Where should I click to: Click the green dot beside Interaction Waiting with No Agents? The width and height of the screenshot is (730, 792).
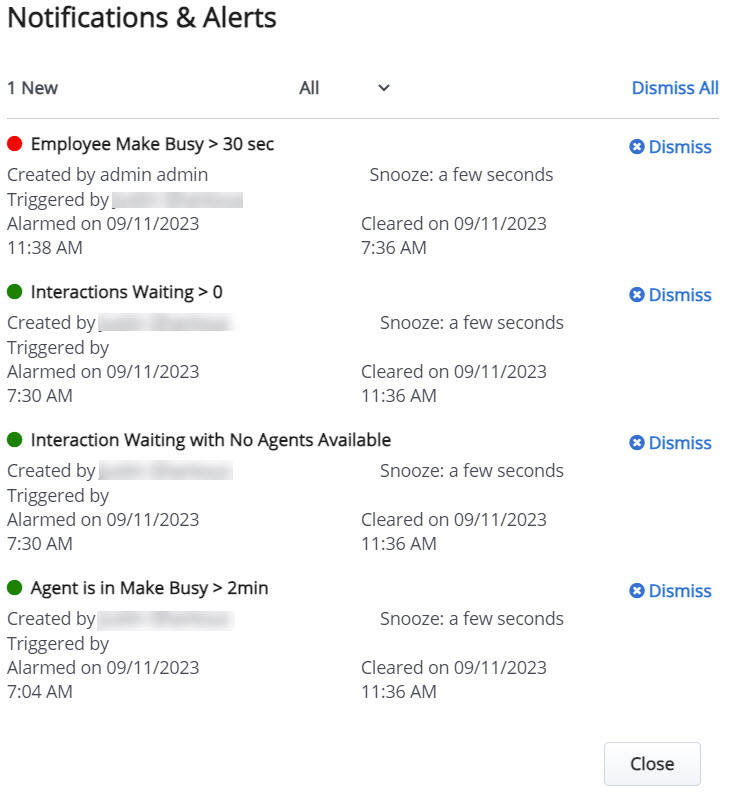pyautogui.click(x=15, y=441)
